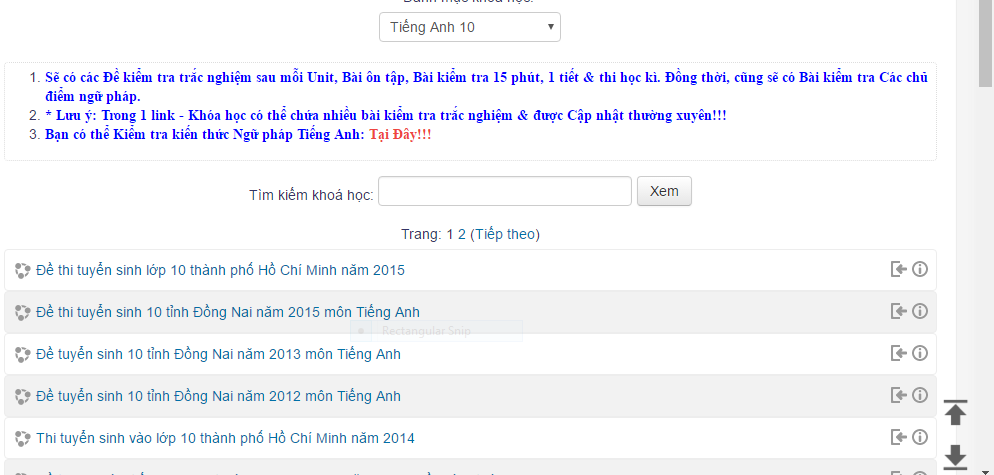Open Đề thi tuyển sinh 10 Đồng Nai 2015 course
994x475 pixels.
[x=228, y=312]
